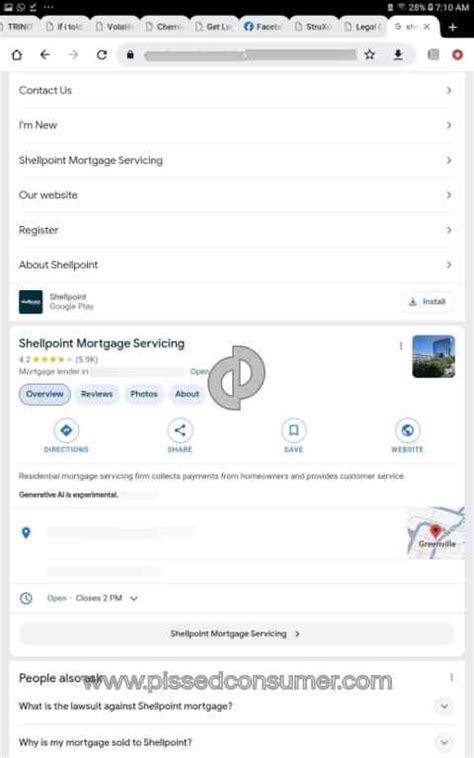Viewport: 474px width, 758px height.
Task: Tap the Wi-Fi icon in status bar
Action: 401,7
